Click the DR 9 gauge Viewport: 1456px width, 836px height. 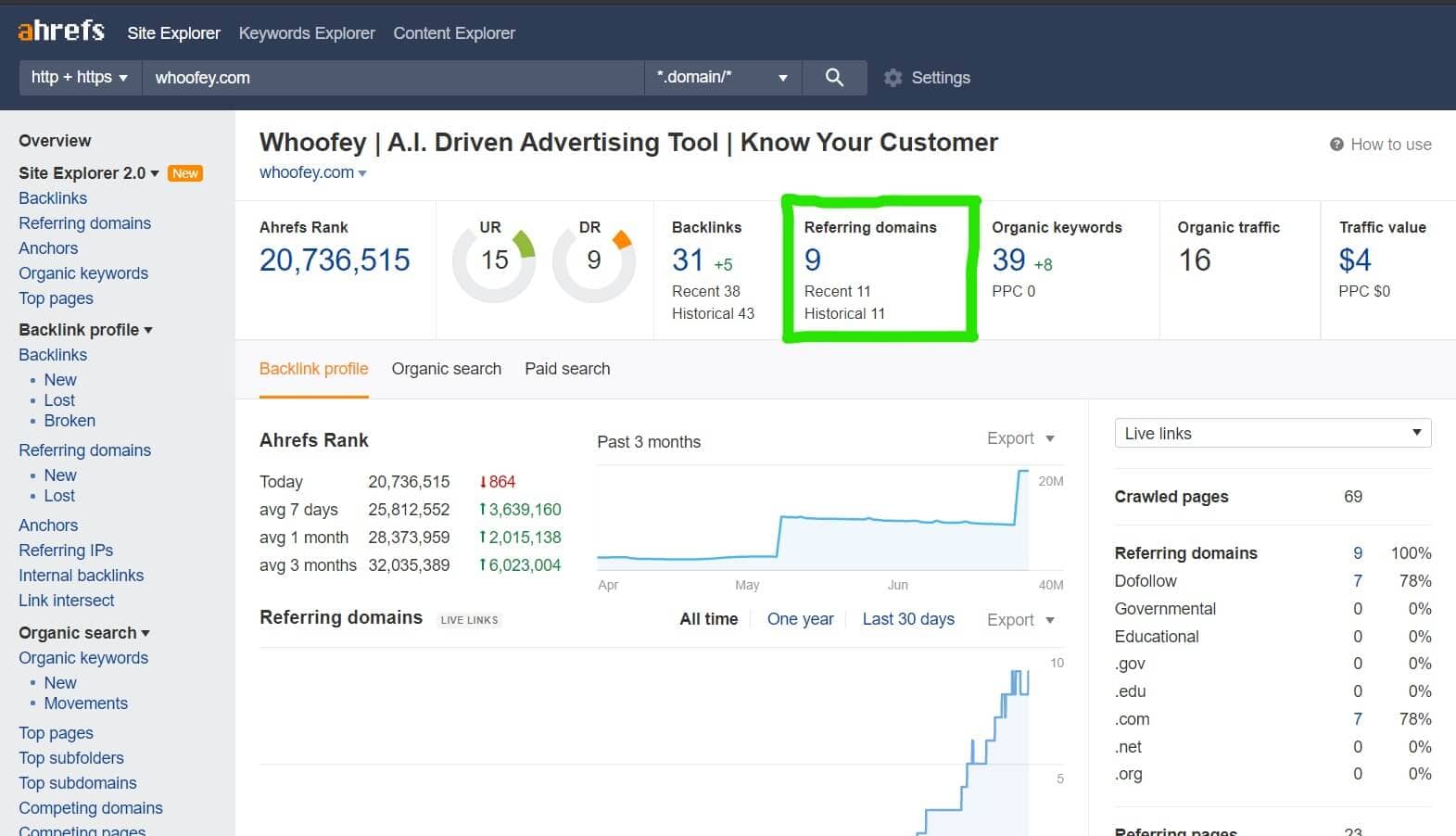coord(593,260)
